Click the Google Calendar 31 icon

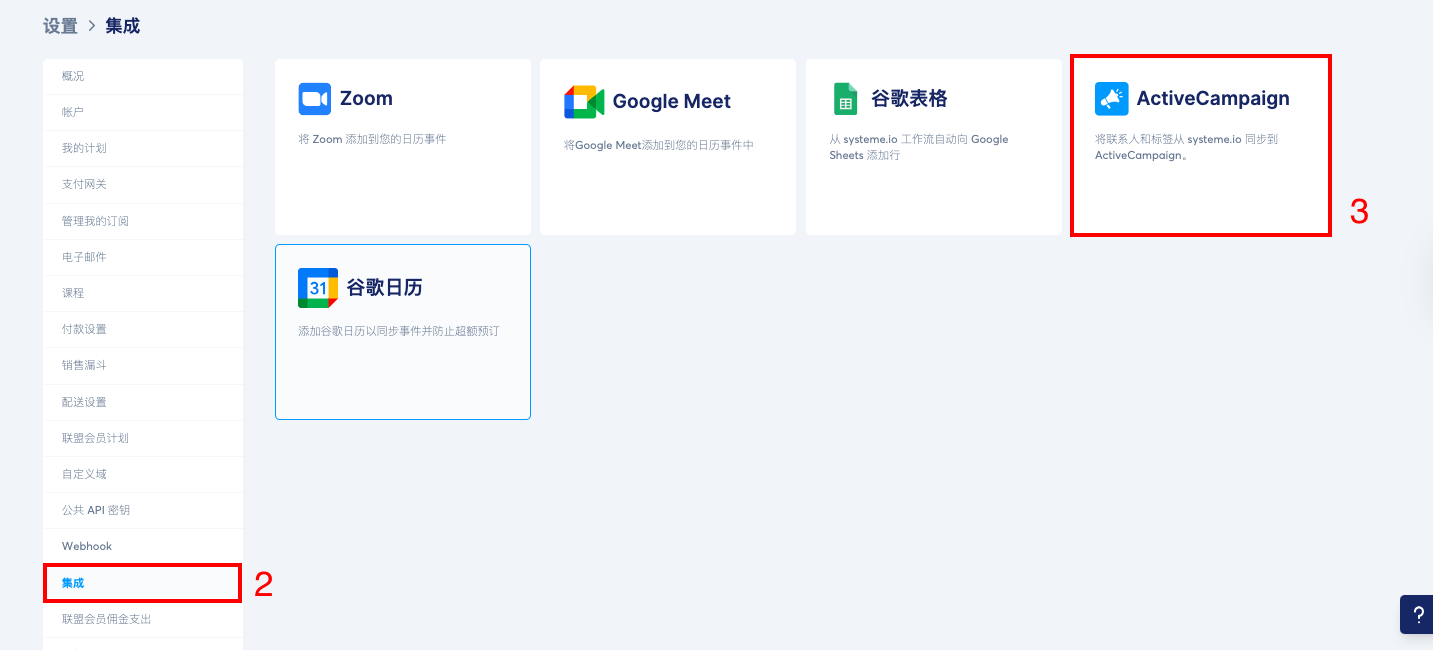click(x=318, y=288)
